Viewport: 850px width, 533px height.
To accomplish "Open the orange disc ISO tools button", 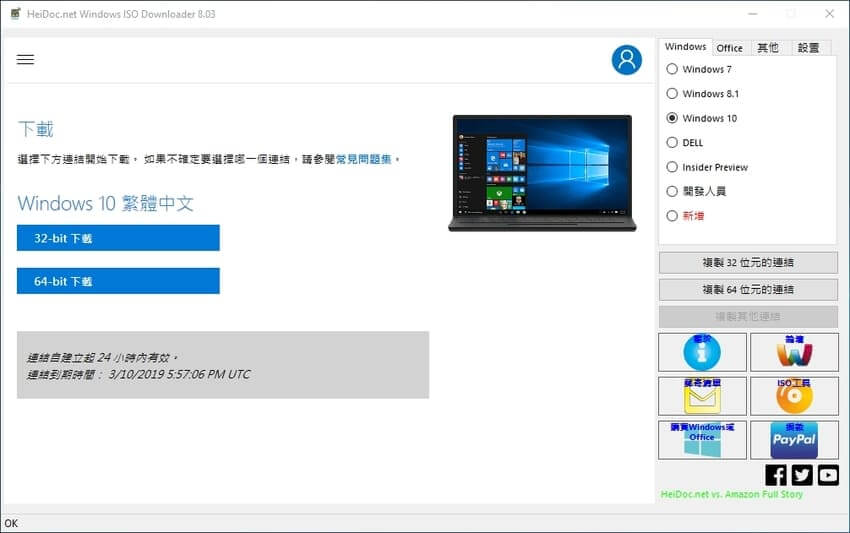I will click(794, 396).
